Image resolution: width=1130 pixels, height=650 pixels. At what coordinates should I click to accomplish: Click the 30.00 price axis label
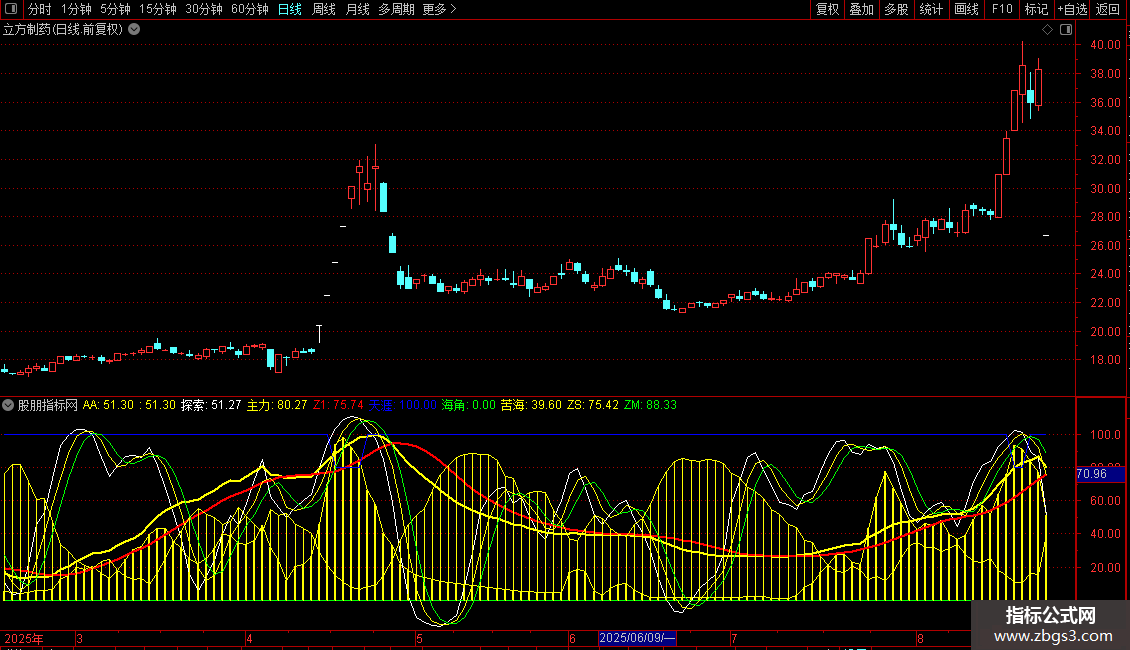[x=1105, y=189]
